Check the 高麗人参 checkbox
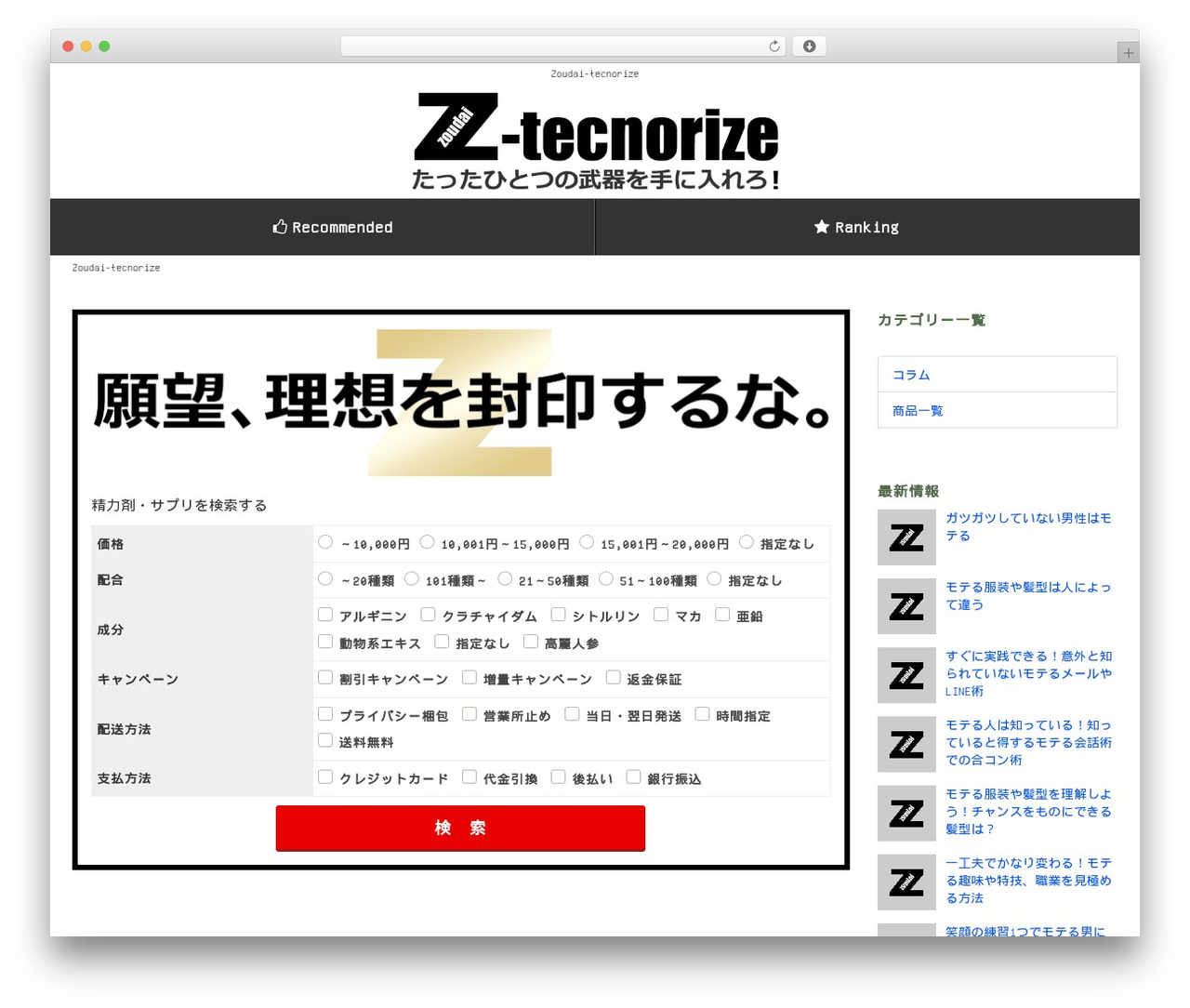1190x1008 pixels. tap(531, 642)
